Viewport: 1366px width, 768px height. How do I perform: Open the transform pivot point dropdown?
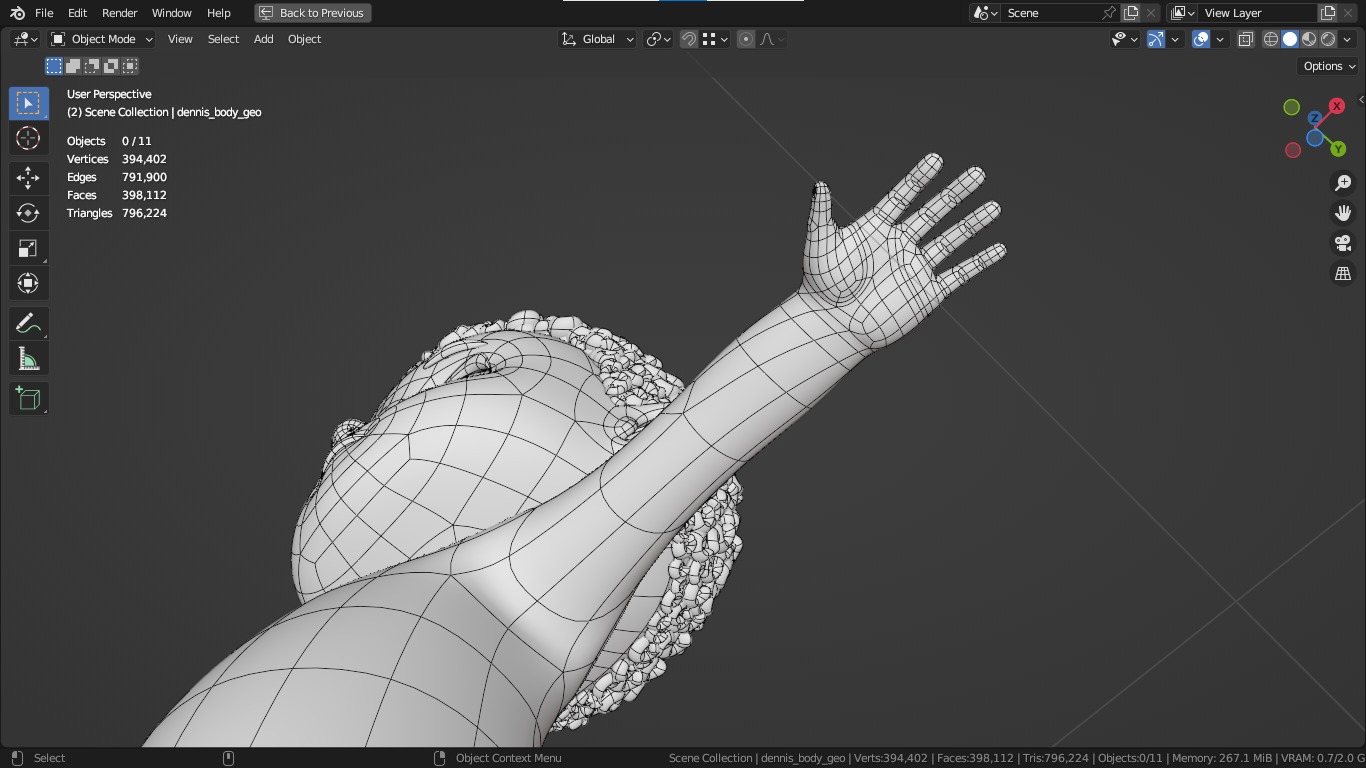point(658,39)
